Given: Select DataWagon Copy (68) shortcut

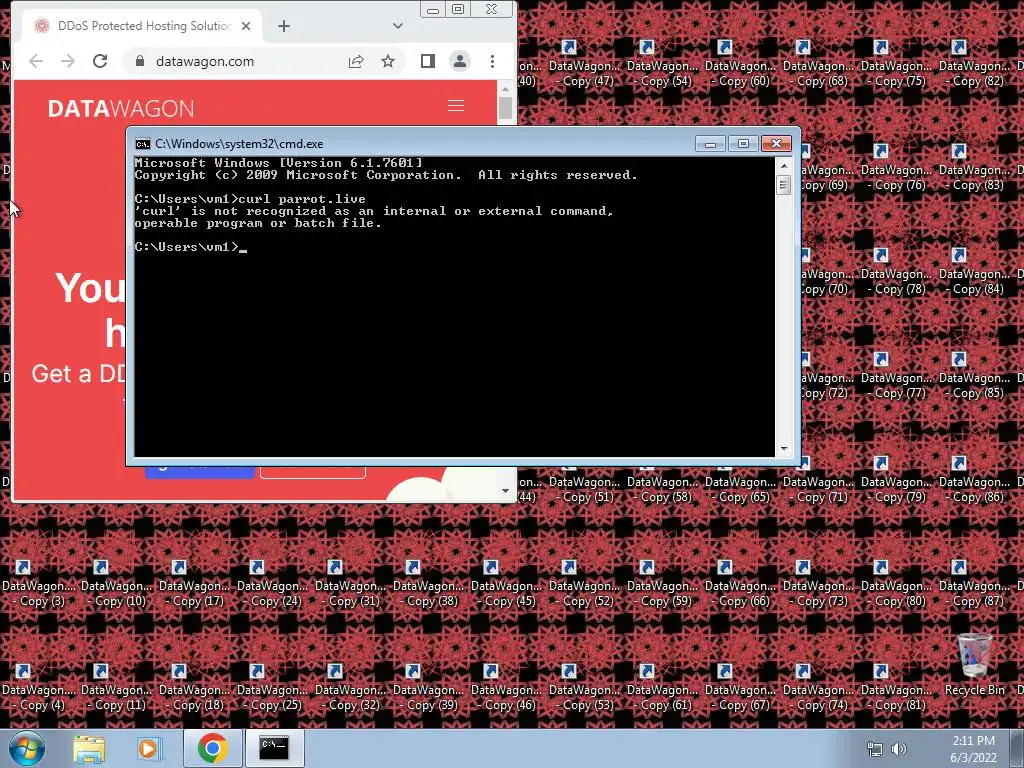Looking at the screenshot, I should (819, 63).
